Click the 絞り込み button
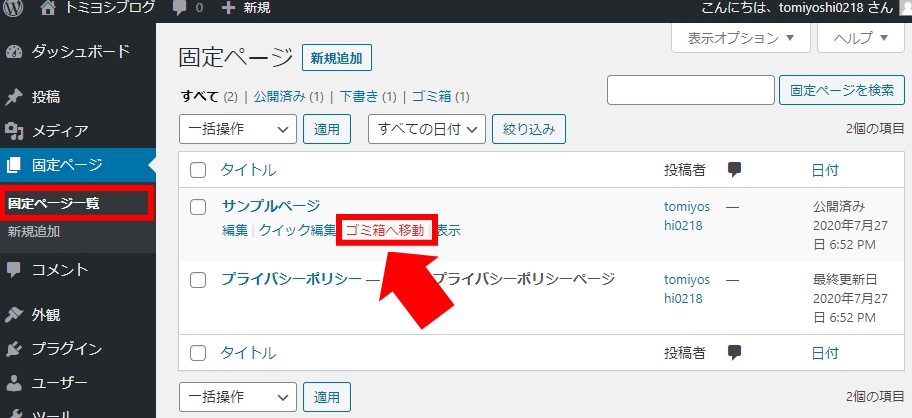The width and height of the screenshot is (912, 418). [x=529, y=129]
